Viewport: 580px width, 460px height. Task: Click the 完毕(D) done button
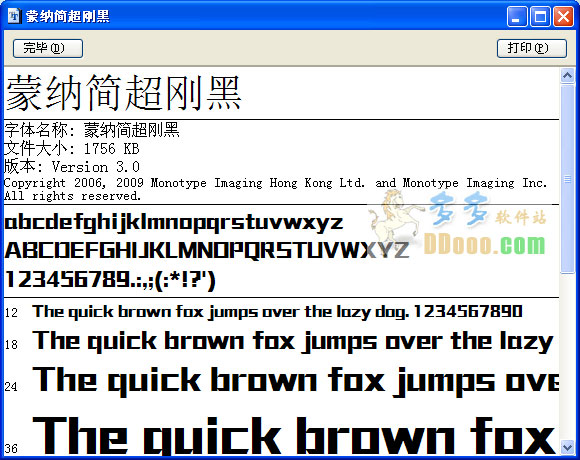pos(48,48)
